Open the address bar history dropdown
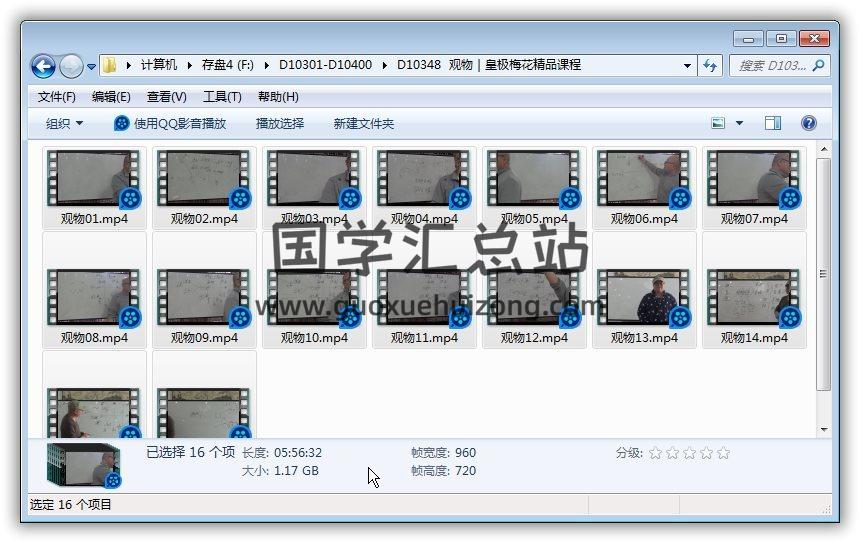 click(x=687, y=66)
